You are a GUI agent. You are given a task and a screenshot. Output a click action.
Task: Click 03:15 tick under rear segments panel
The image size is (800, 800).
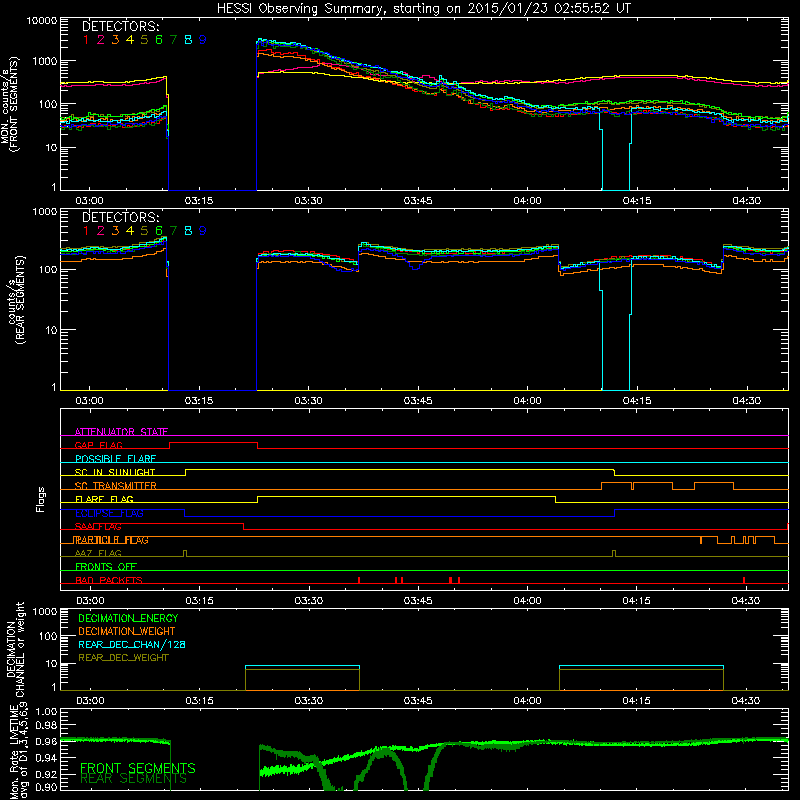click(x=199, y=401)
